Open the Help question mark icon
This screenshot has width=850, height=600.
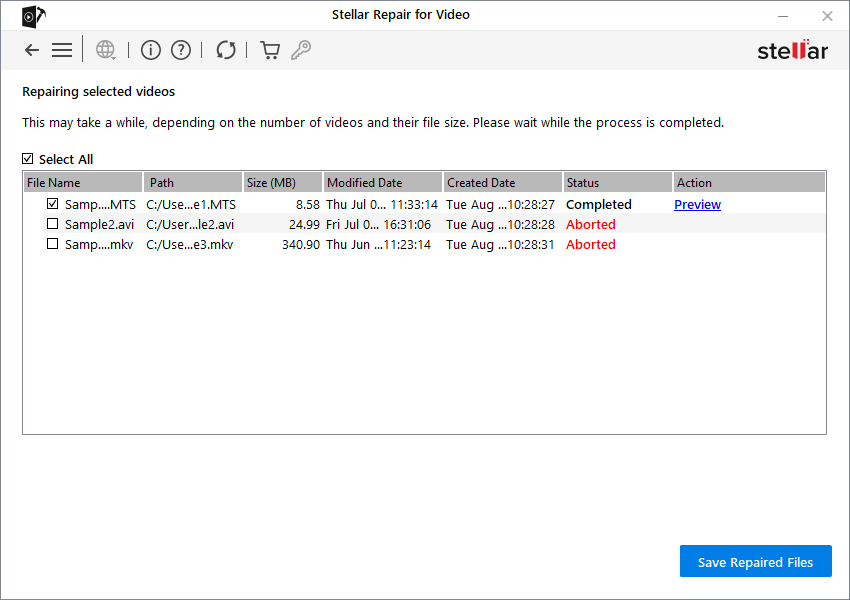(x=181, y=50)
